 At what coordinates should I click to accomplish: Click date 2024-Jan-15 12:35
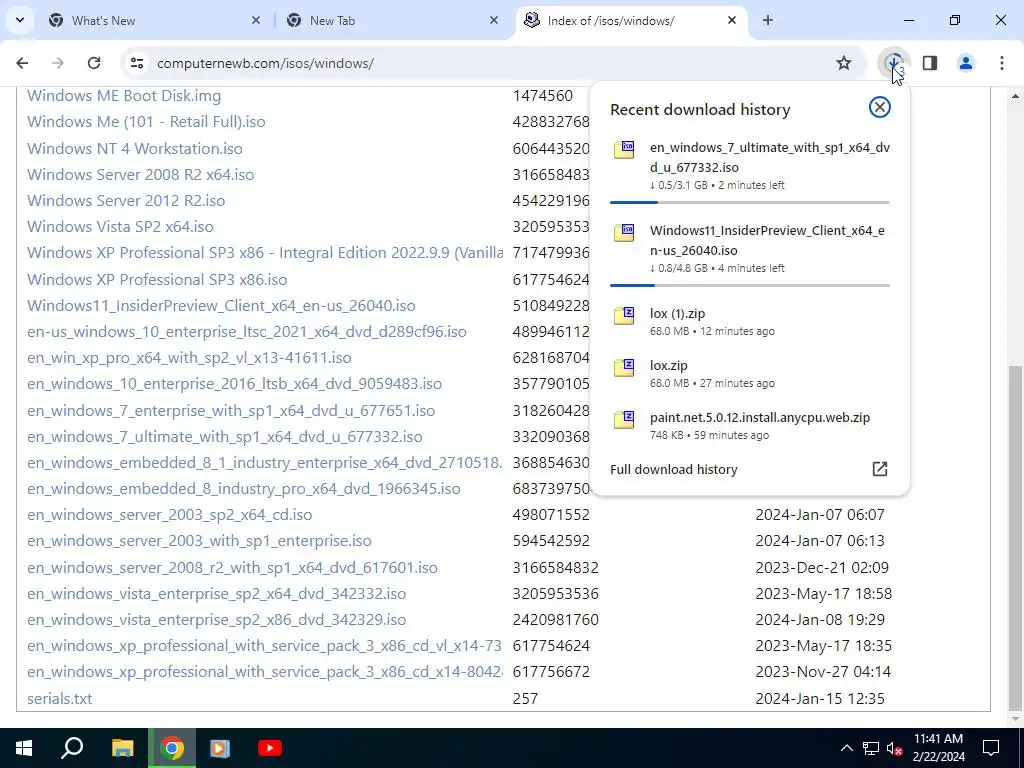[x=820, y=699]
